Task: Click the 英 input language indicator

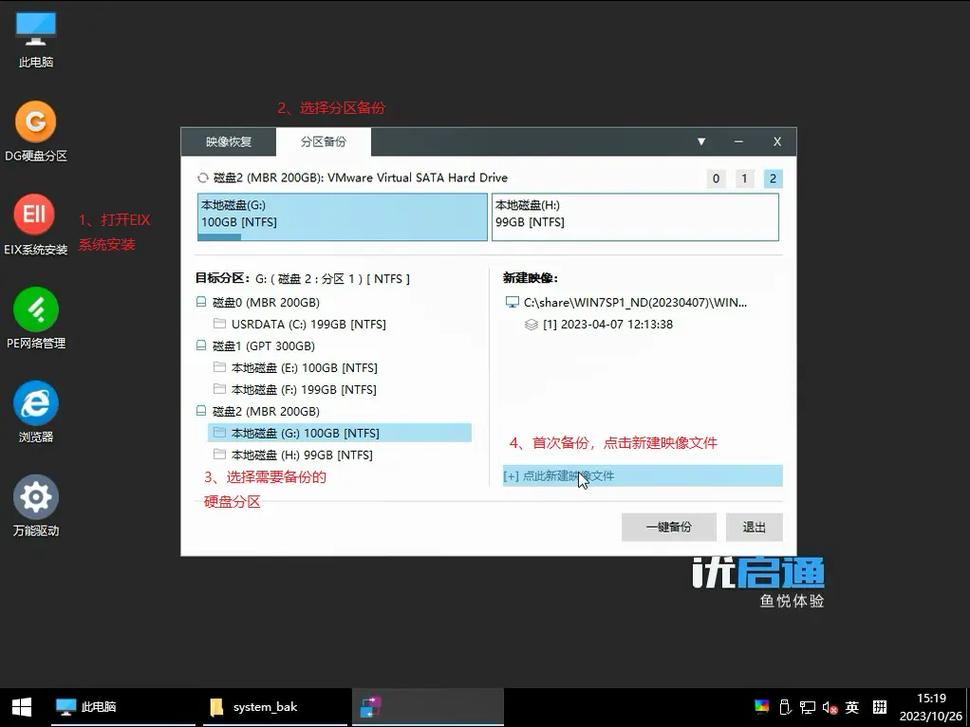Action: tap(852, 707)
